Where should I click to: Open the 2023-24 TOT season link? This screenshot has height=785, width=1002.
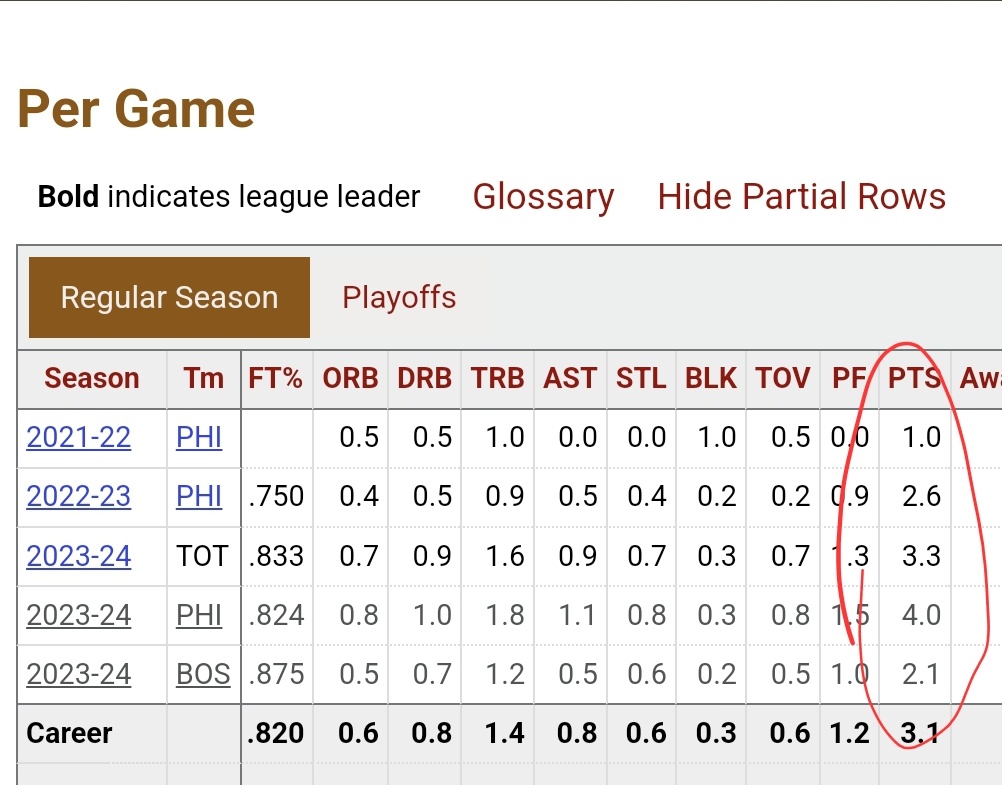78,556
